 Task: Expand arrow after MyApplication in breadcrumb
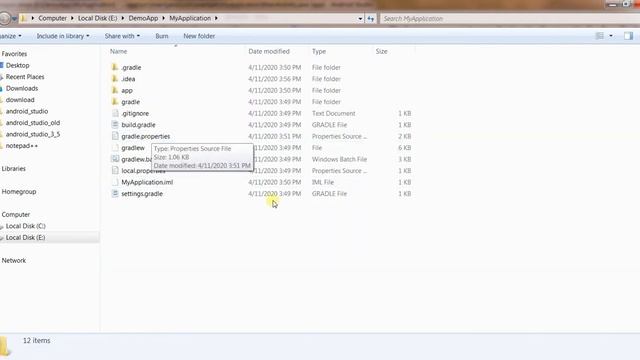click(216, 18)
